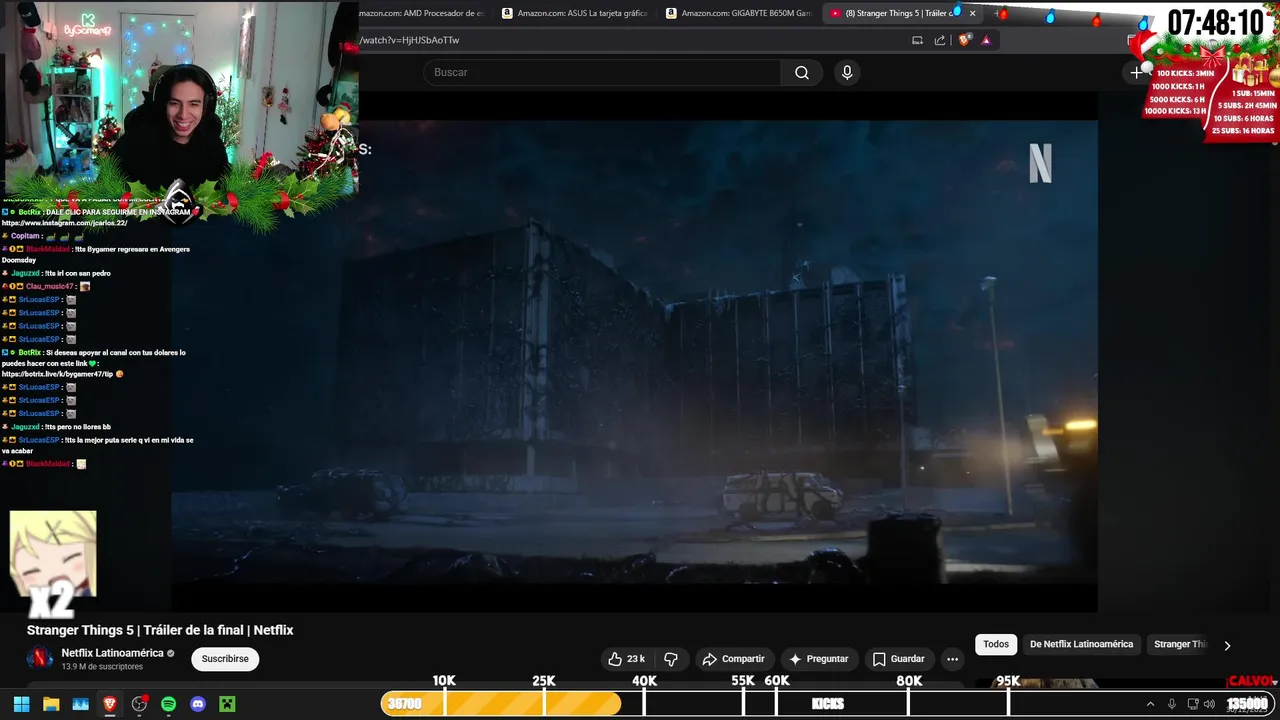
Task: Click the instagram.com link in chat
Action: pyautogui.click(x=64, y=223)
